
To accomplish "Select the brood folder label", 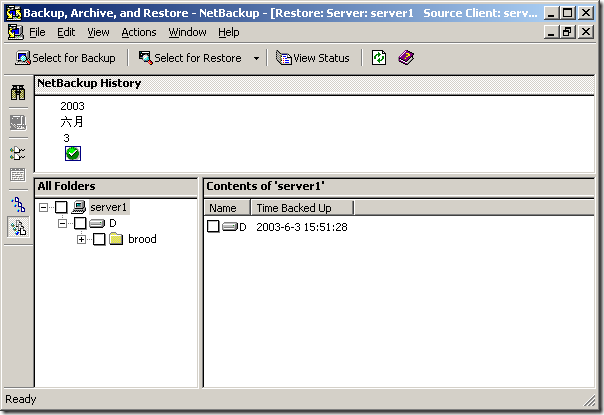I will (x=142, y=239).
